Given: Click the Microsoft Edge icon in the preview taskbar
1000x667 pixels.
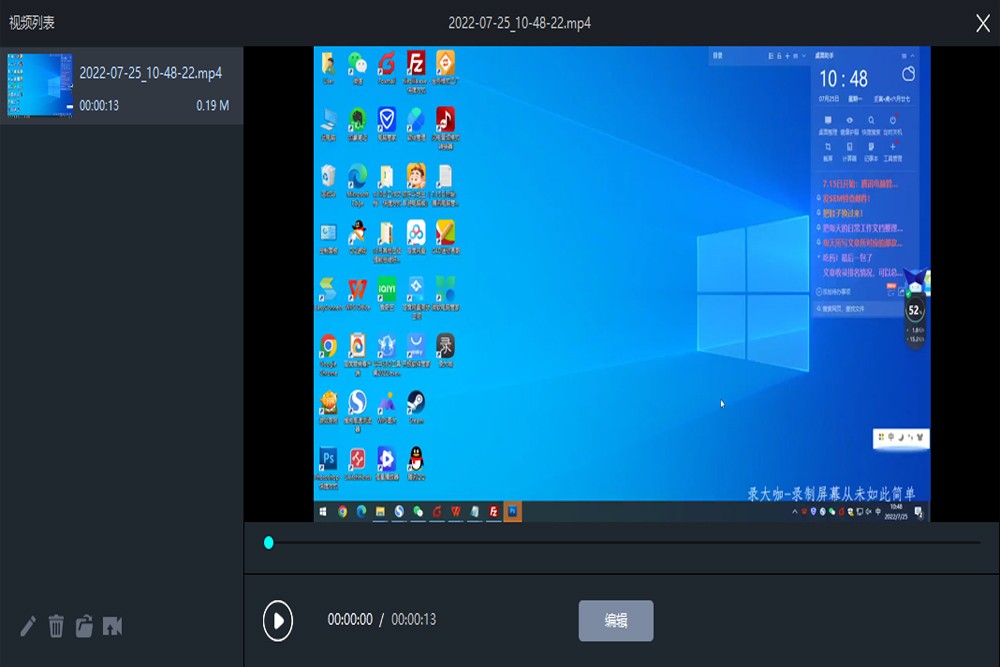Looking at the screenshot, I should tap(360, 510).
